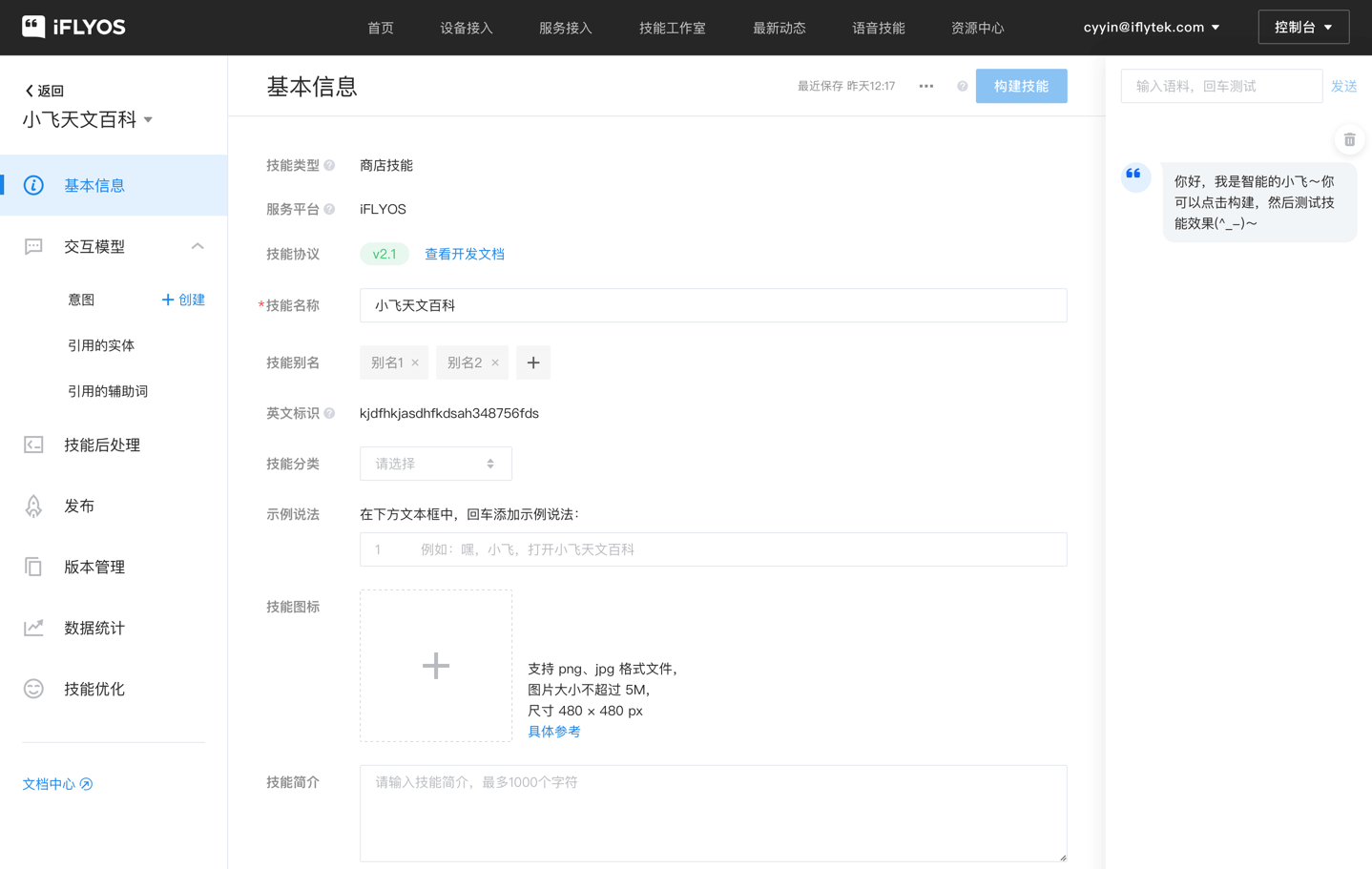Collapse the 交互模型 section chevron
This screenshot has height=869, width=1372.
197,246
